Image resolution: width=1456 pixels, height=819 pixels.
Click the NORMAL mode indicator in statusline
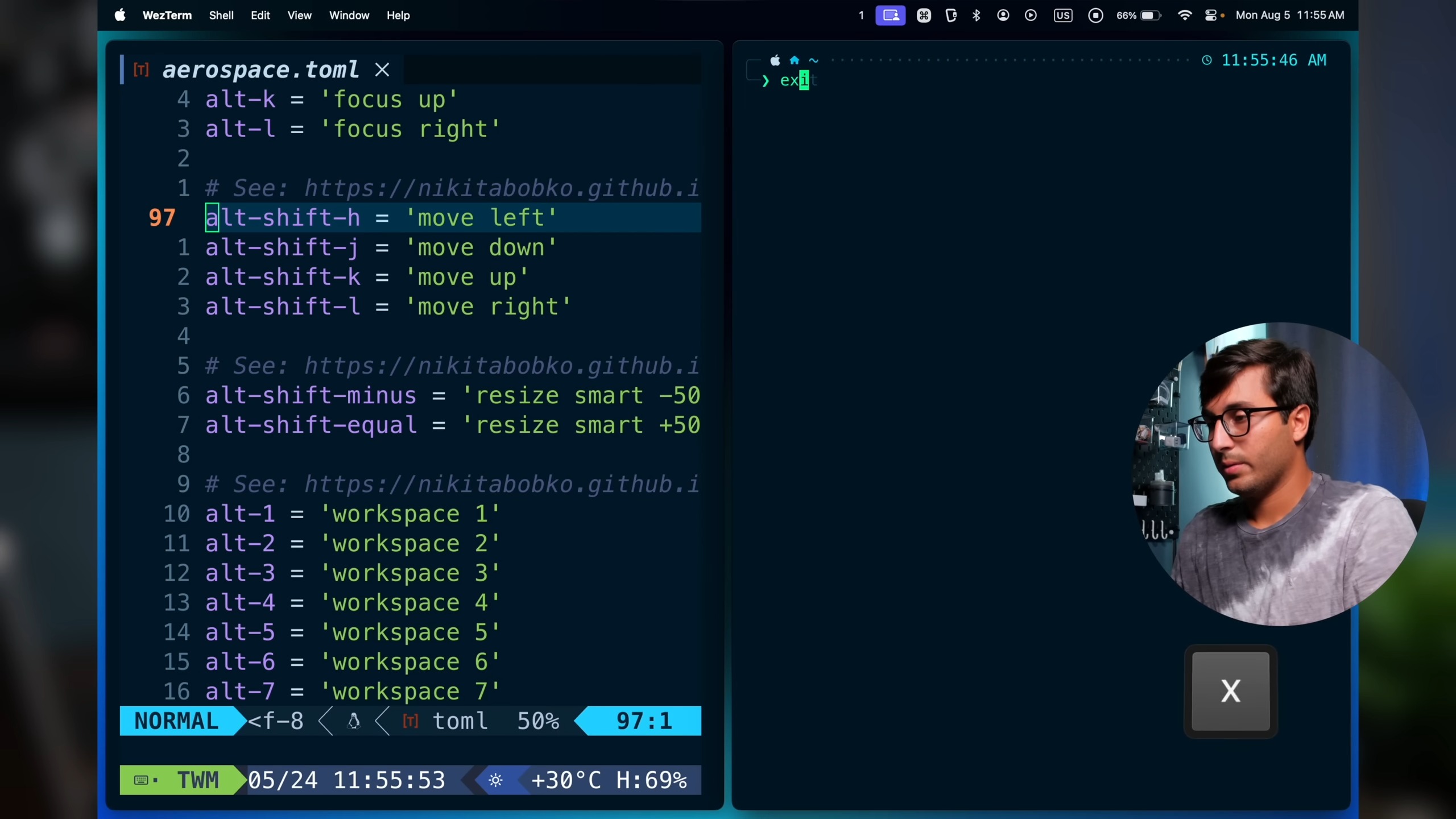176,721
